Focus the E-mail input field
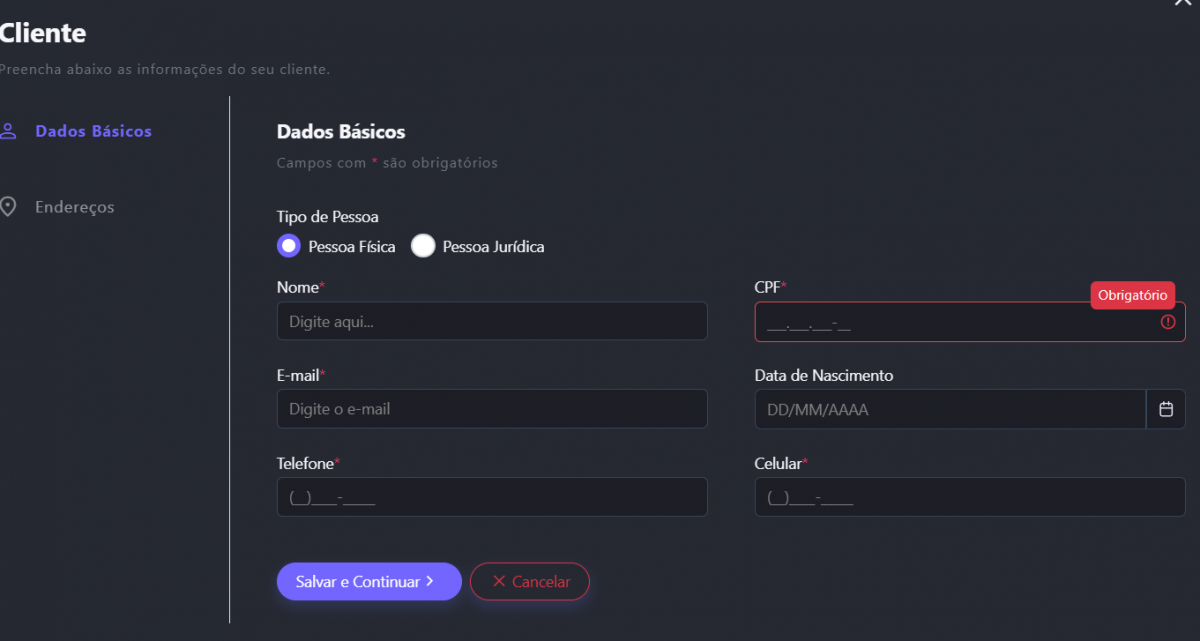The width and height of the screenshot is (1200, 641). 492,409
